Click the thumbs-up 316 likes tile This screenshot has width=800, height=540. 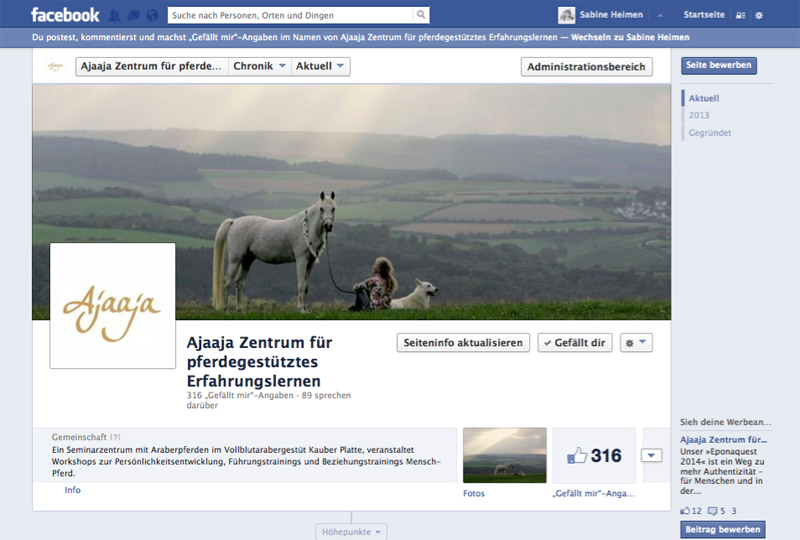coord(594,456)
